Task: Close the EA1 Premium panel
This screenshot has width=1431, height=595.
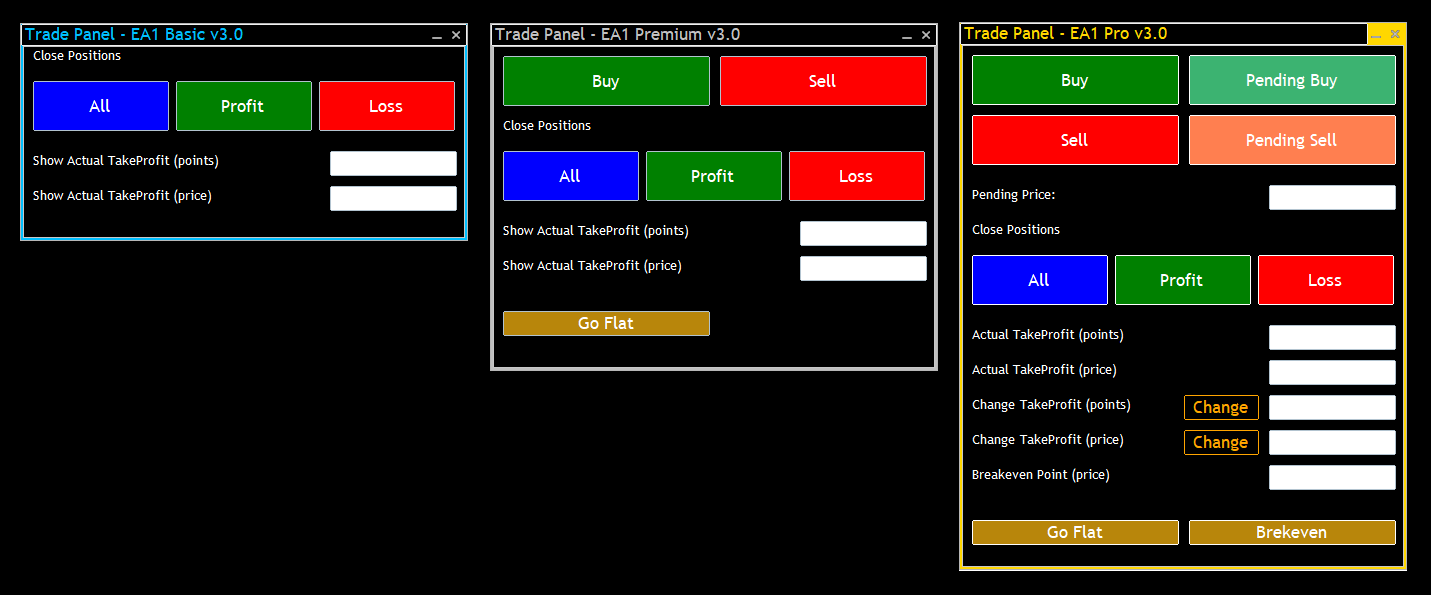Action: coord(926,35)
